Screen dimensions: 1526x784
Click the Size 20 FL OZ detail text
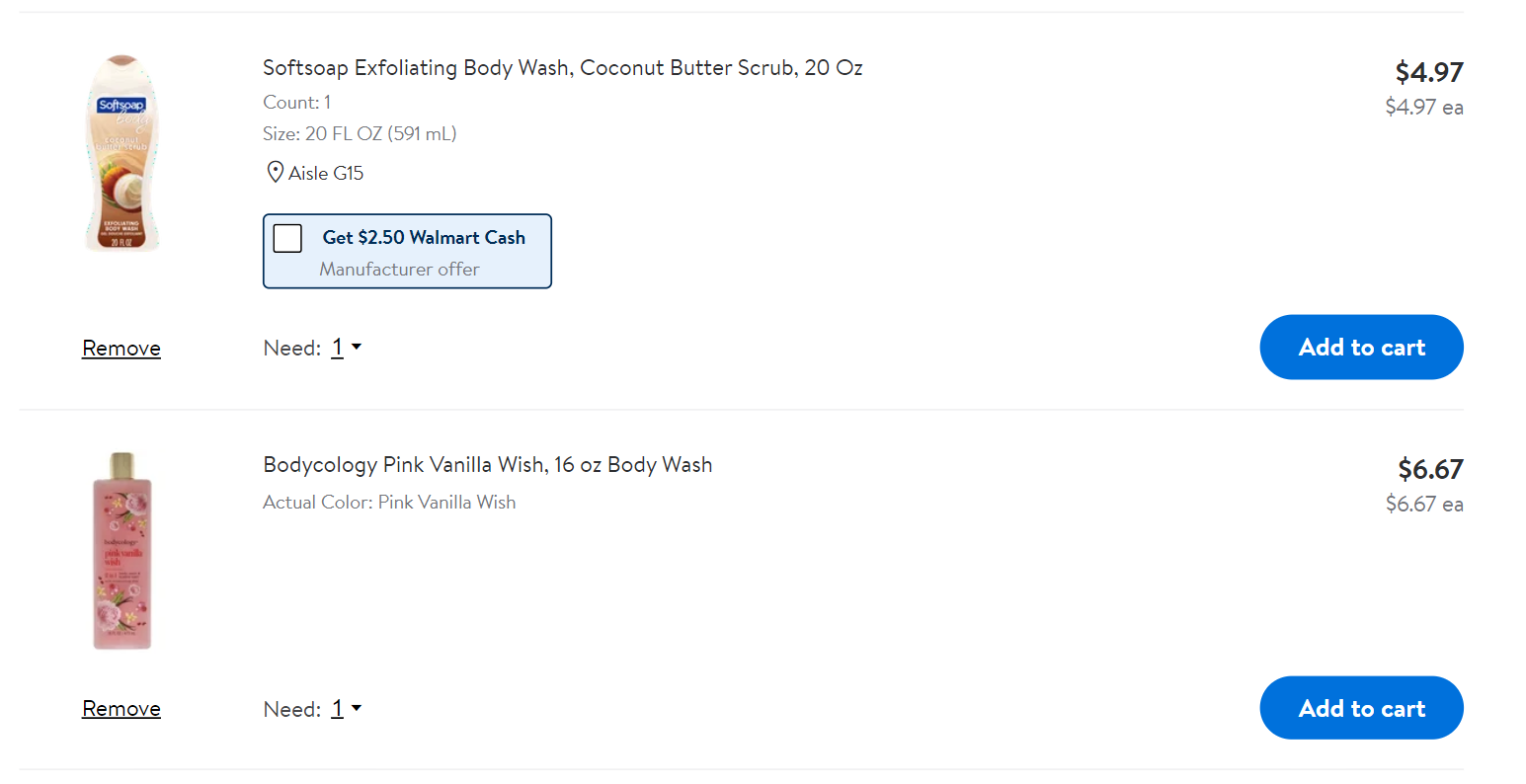click(x=360, y=134)
